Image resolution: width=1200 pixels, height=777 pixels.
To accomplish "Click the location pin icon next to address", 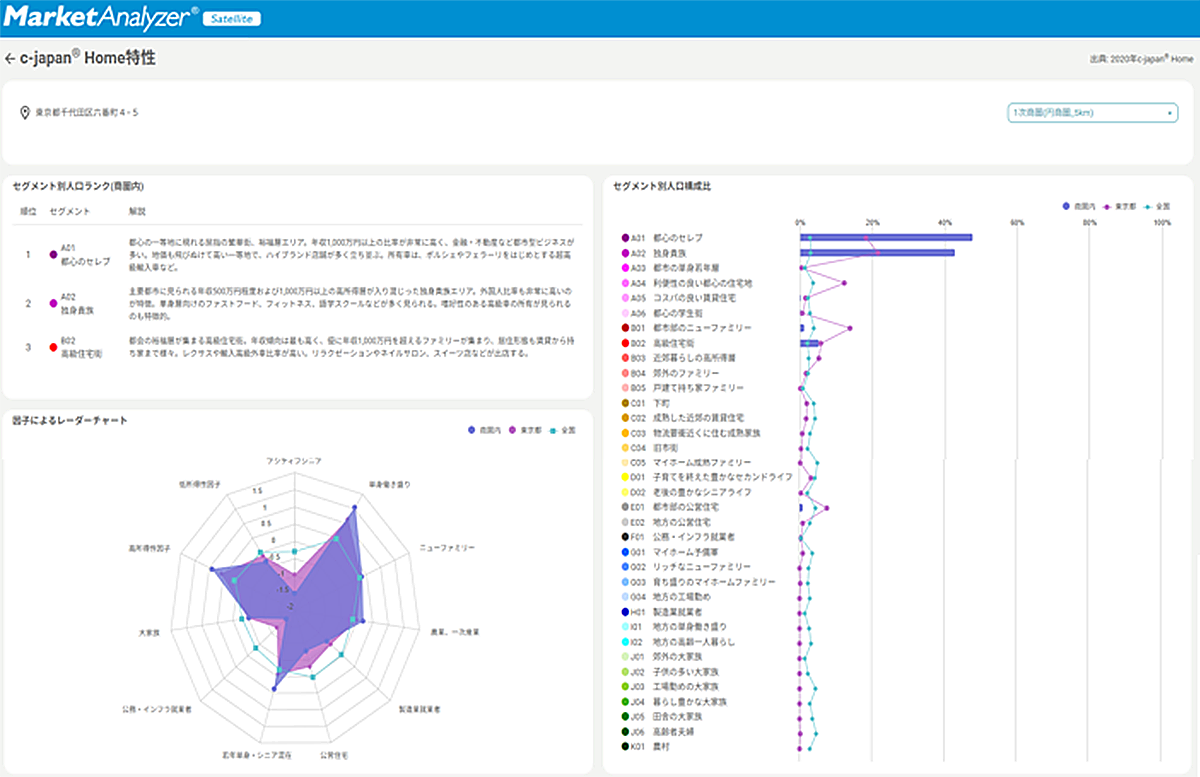I will pos(26,113).
